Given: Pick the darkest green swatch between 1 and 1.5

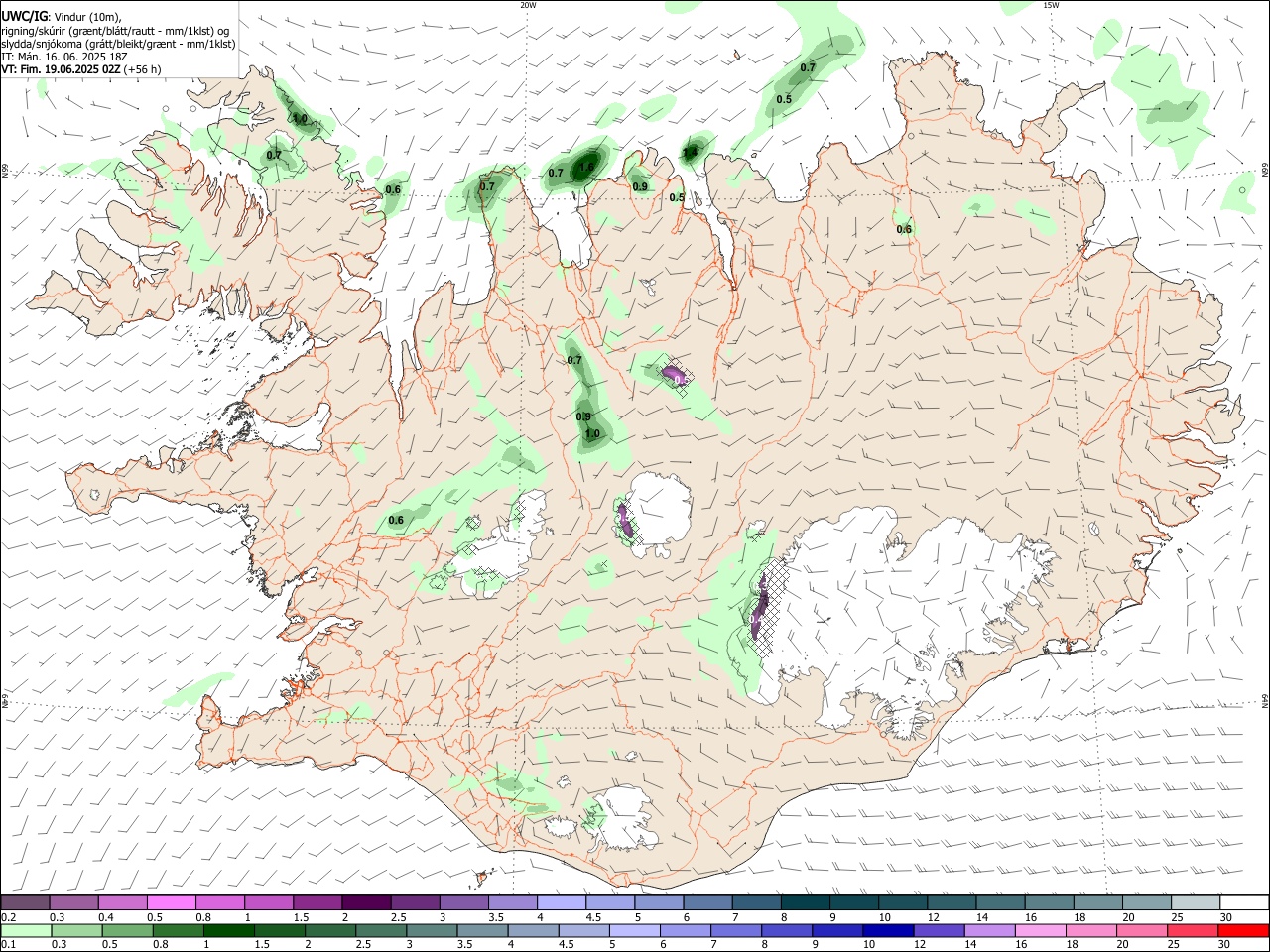Looking at the screenshot, I should [228, 930].
